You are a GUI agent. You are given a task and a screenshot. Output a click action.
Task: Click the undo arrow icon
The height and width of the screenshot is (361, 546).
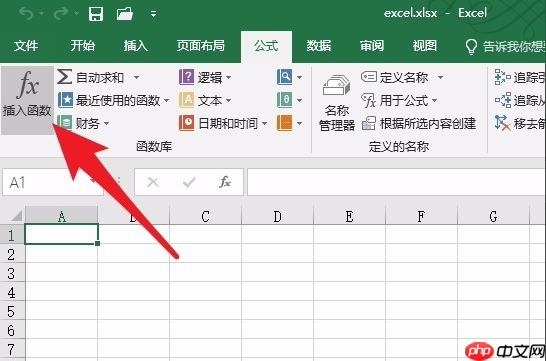pos(26,14)
